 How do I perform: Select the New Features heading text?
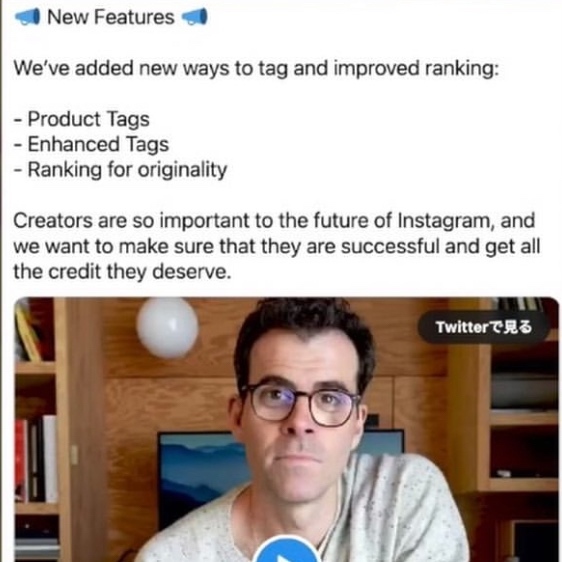pos(111,17)
